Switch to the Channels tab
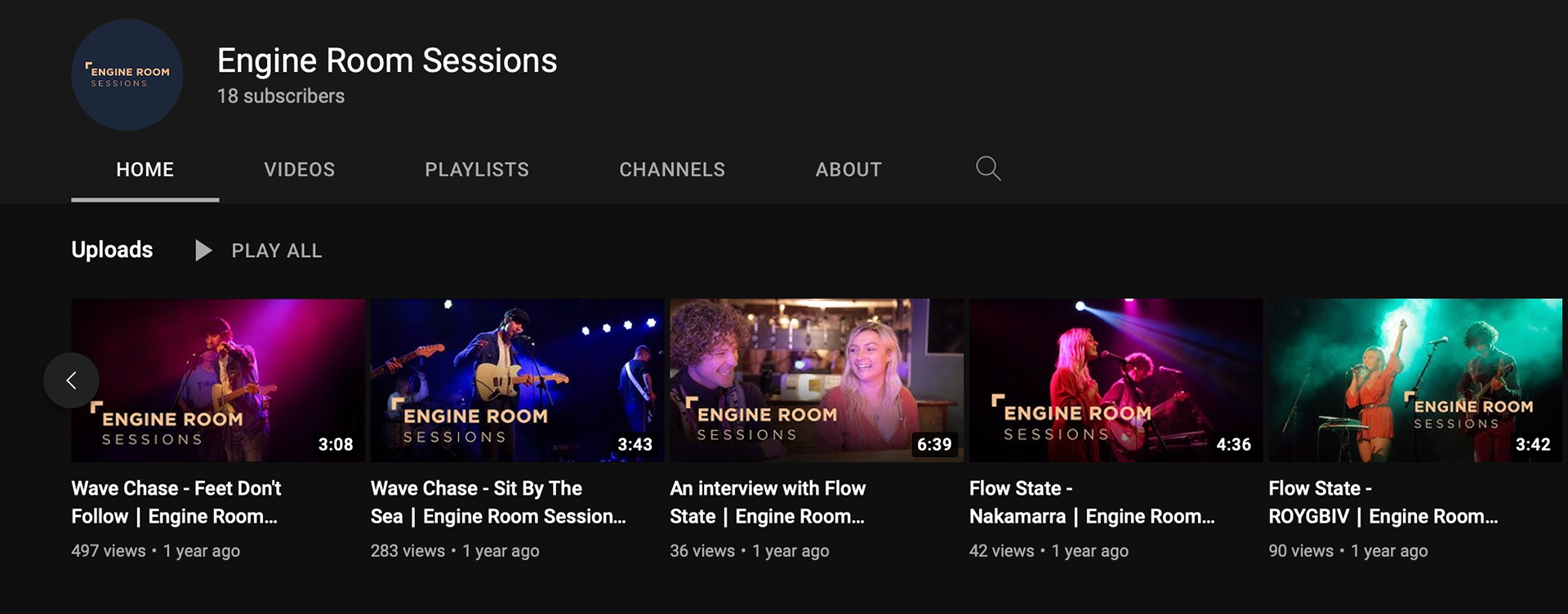 click(672, 170)
